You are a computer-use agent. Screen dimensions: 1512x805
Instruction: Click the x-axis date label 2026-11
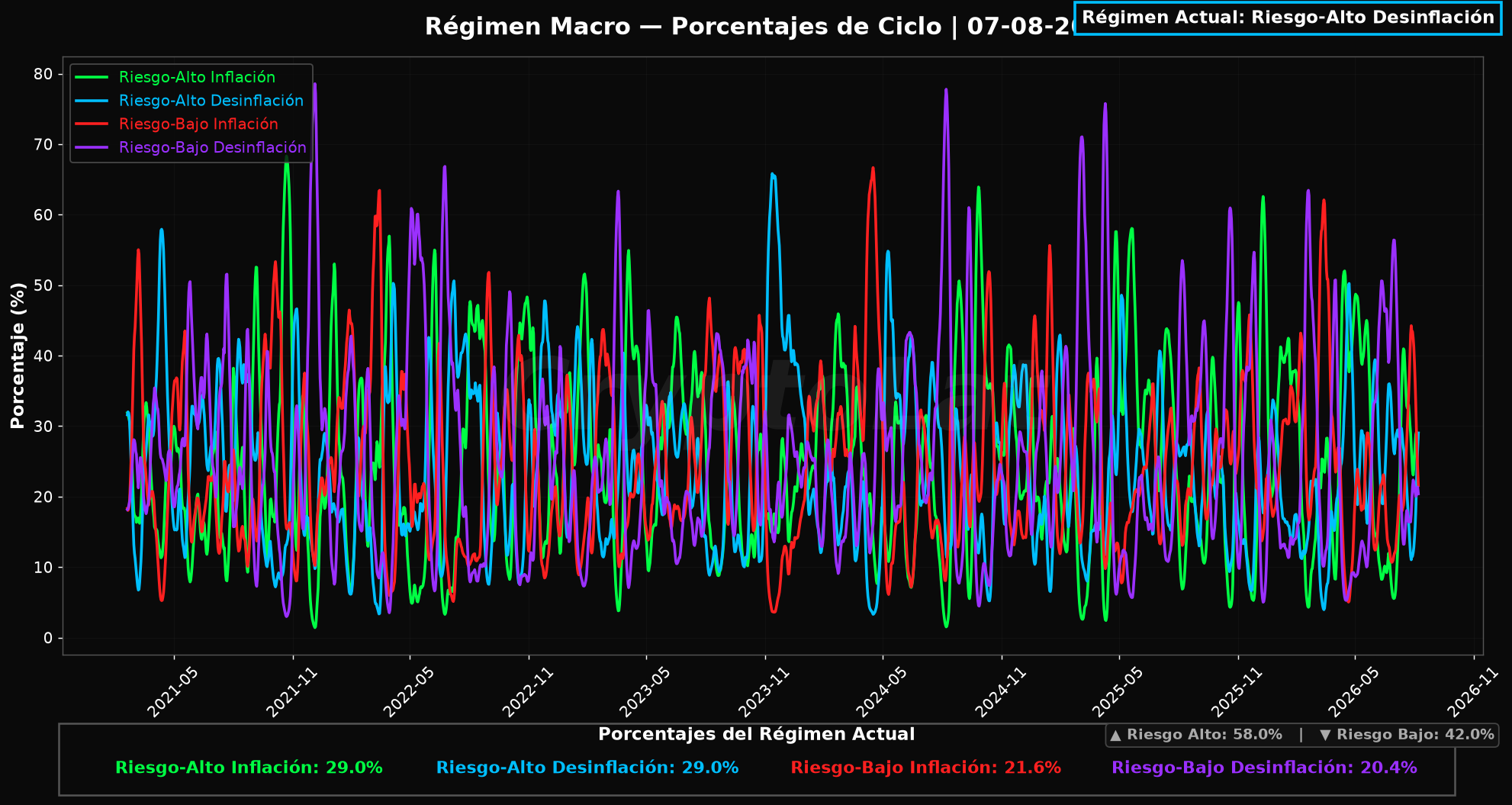tap(1473, 692)
